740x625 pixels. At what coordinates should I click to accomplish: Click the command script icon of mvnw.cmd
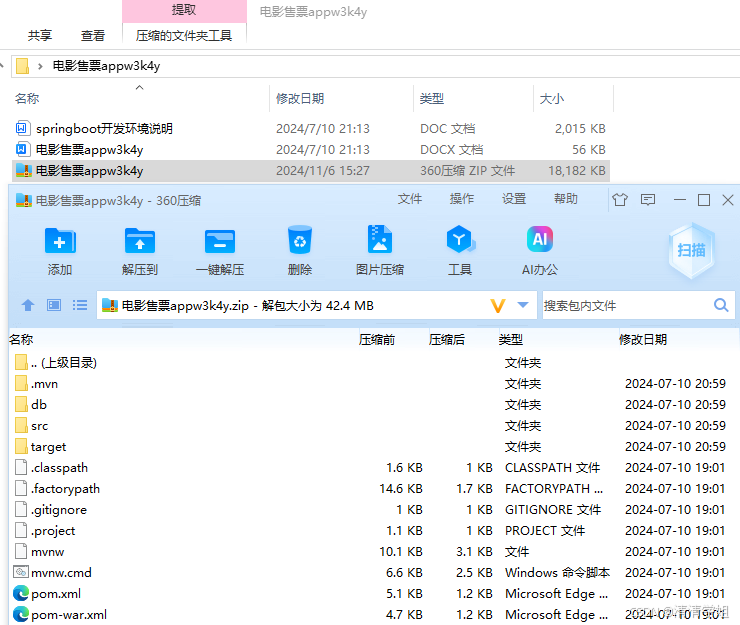(x=21, y=572)
